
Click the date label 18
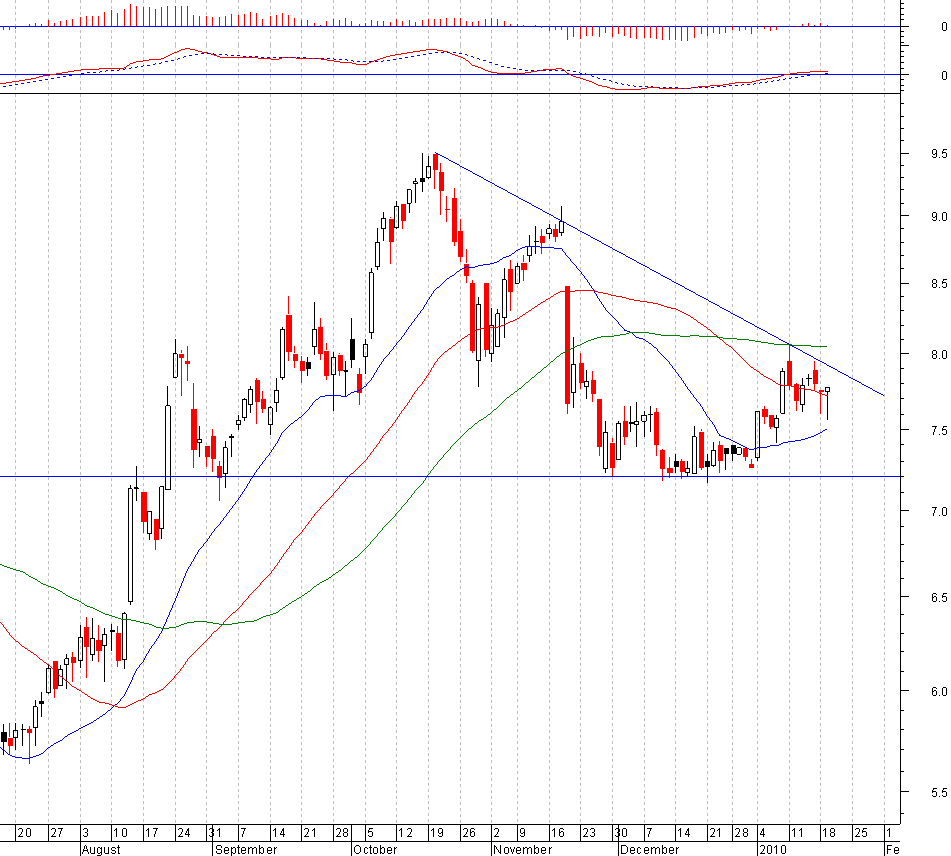pos(828,832)
